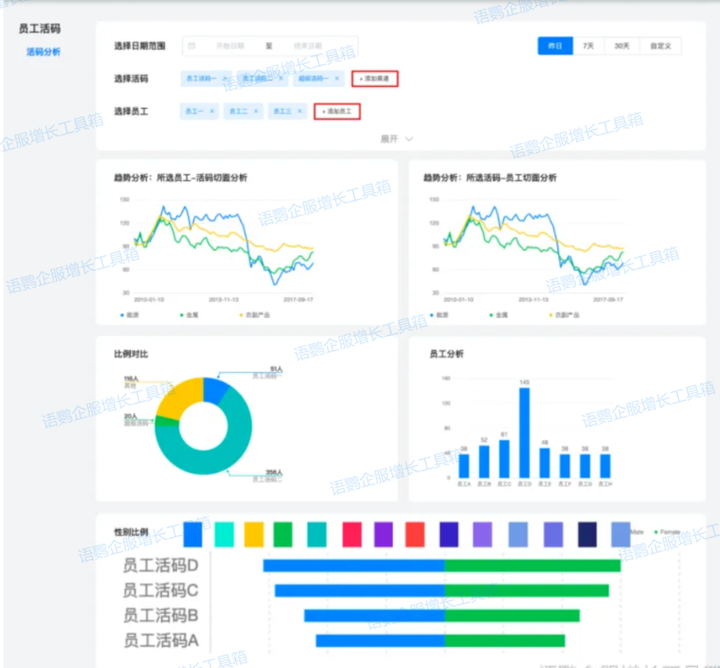Click the 添加渠道 button

(x=378, y=78)
